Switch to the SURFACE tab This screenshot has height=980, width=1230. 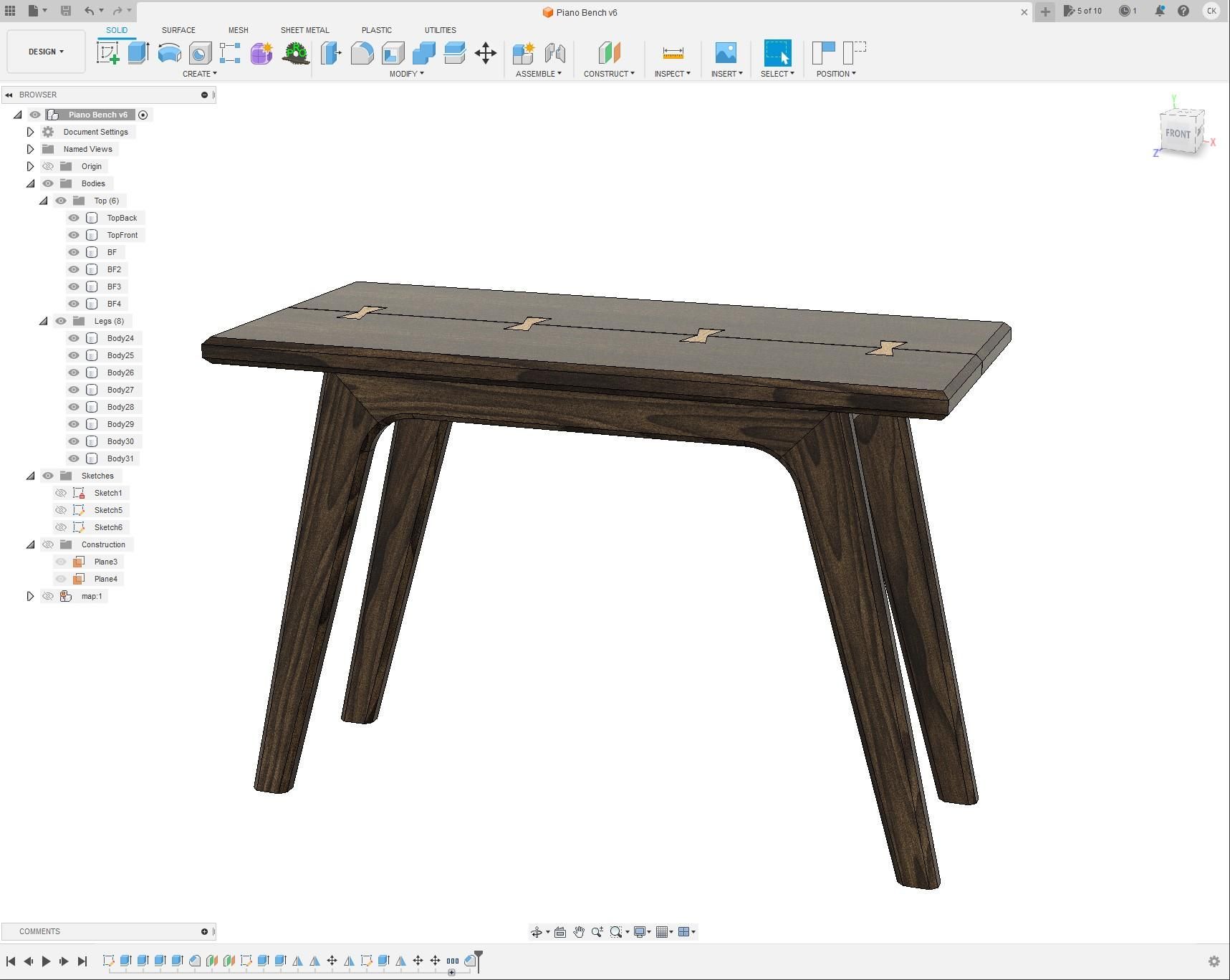tap(178, 30)
